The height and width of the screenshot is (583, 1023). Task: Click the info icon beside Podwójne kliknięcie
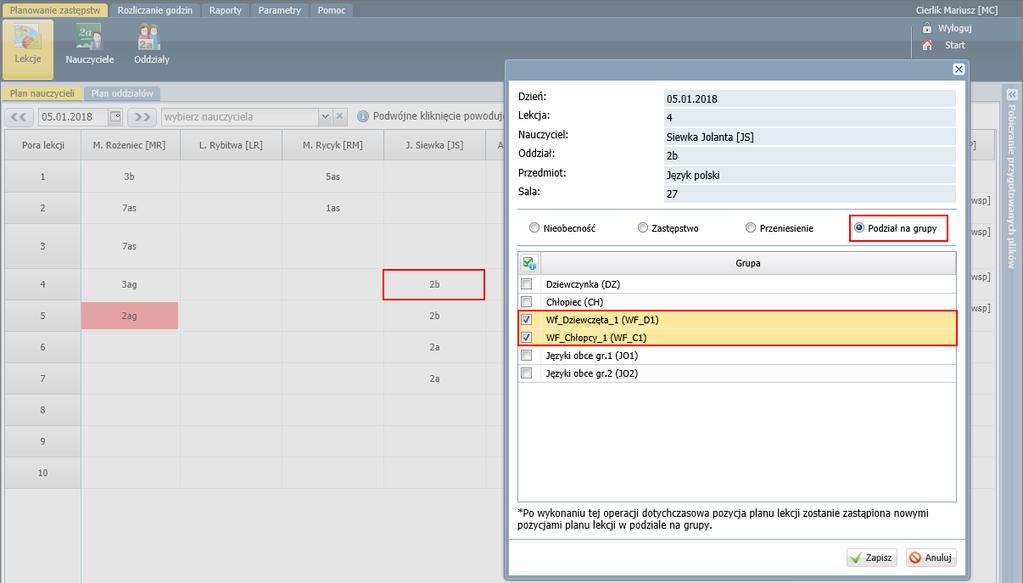point(363,117)
